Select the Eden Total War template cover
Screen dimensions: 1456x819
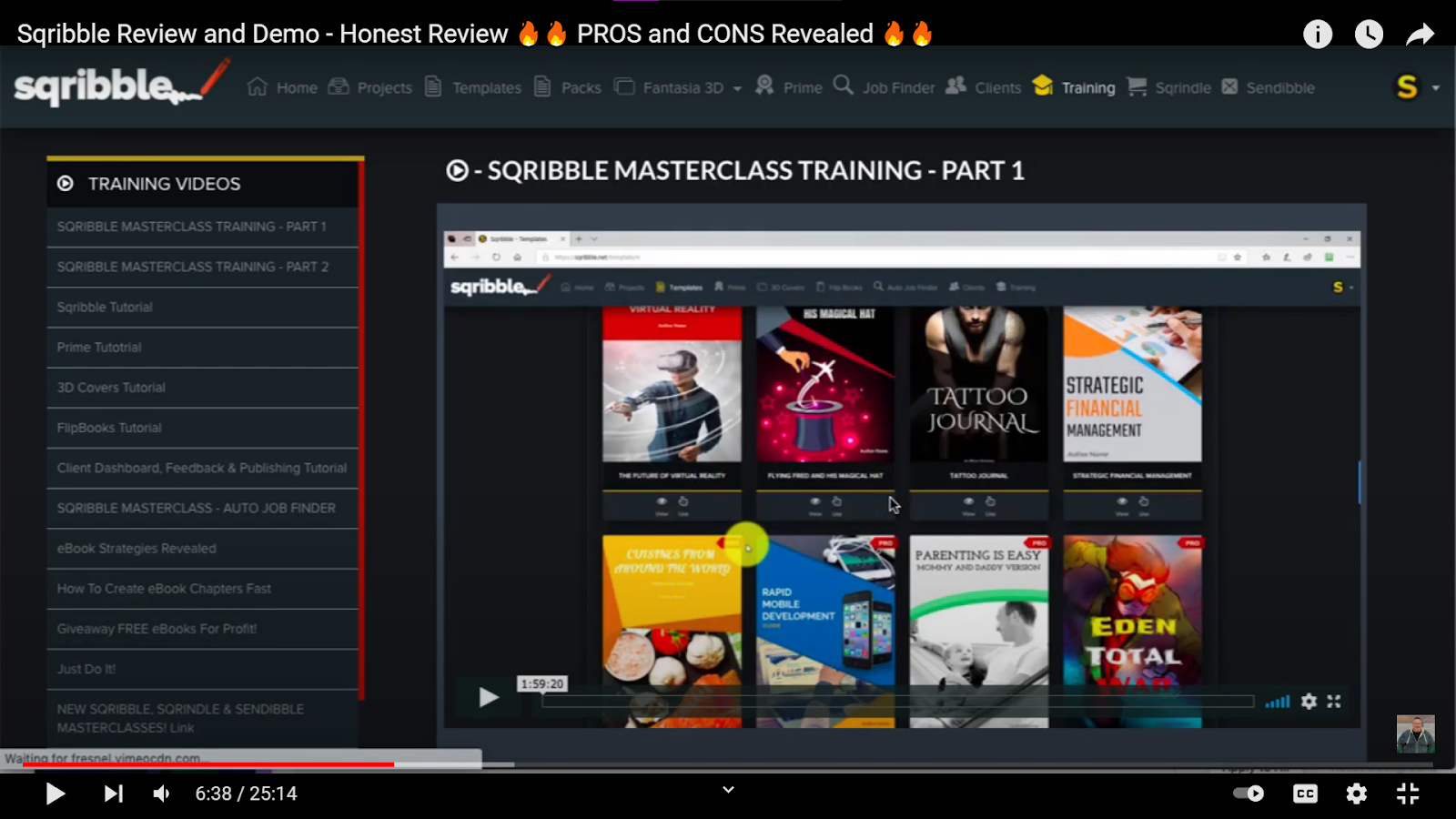(x=1132, y=631)
